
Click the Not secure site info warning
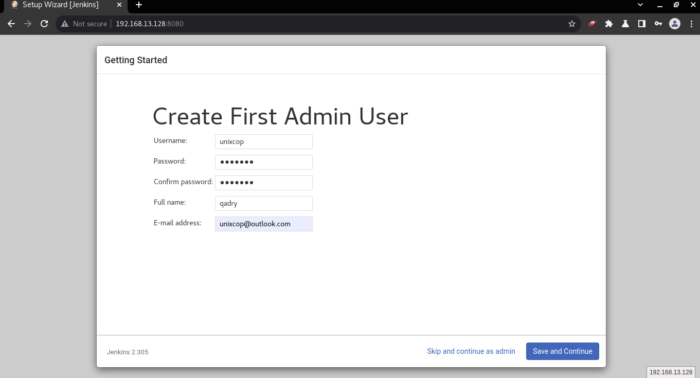(x=84, y=24)
